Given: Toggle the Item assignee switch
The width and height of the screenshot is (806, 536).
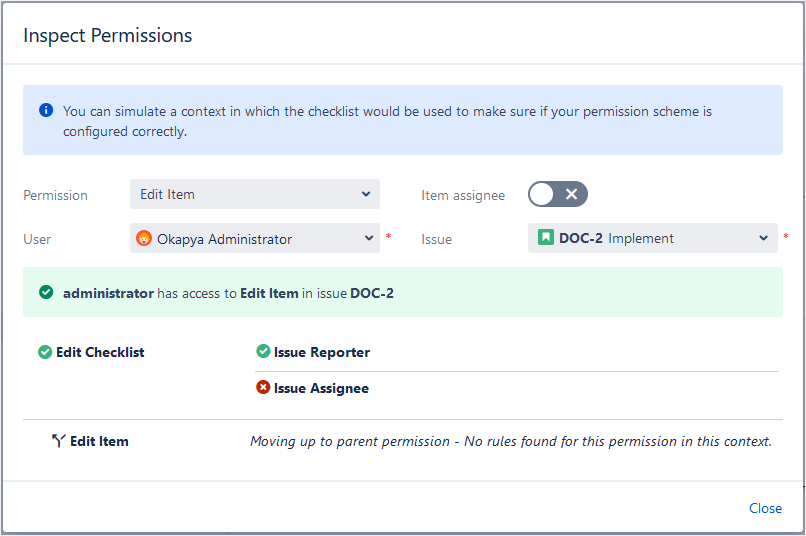Looking at the screenshot, I should point(557,194).
